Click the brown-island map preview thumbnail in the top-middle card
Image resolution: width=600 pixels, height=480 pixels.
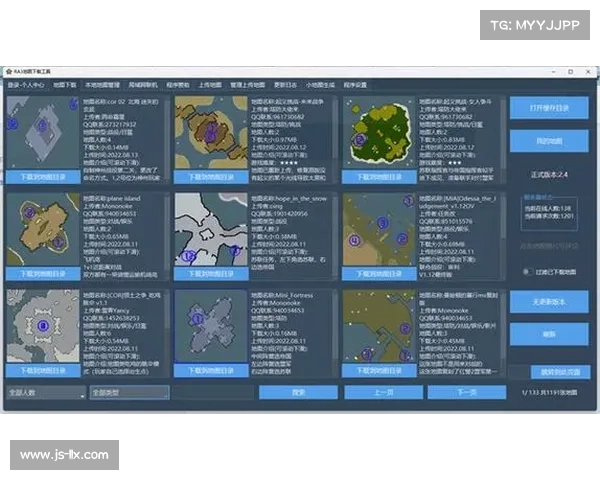[x=211, y=132]
